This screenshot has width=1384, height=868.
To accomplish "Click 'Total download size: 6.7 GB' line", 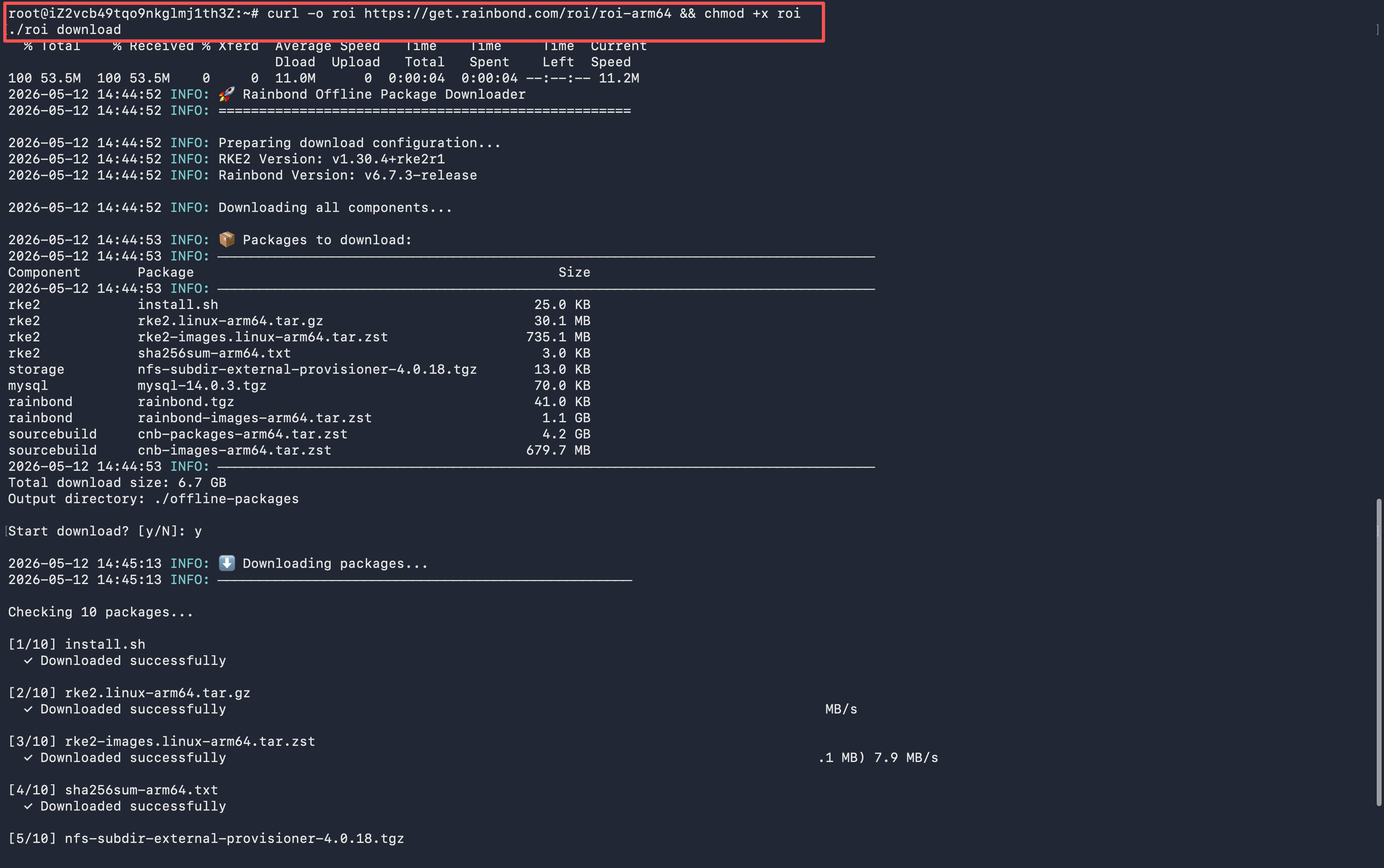I will pos(117,483).
